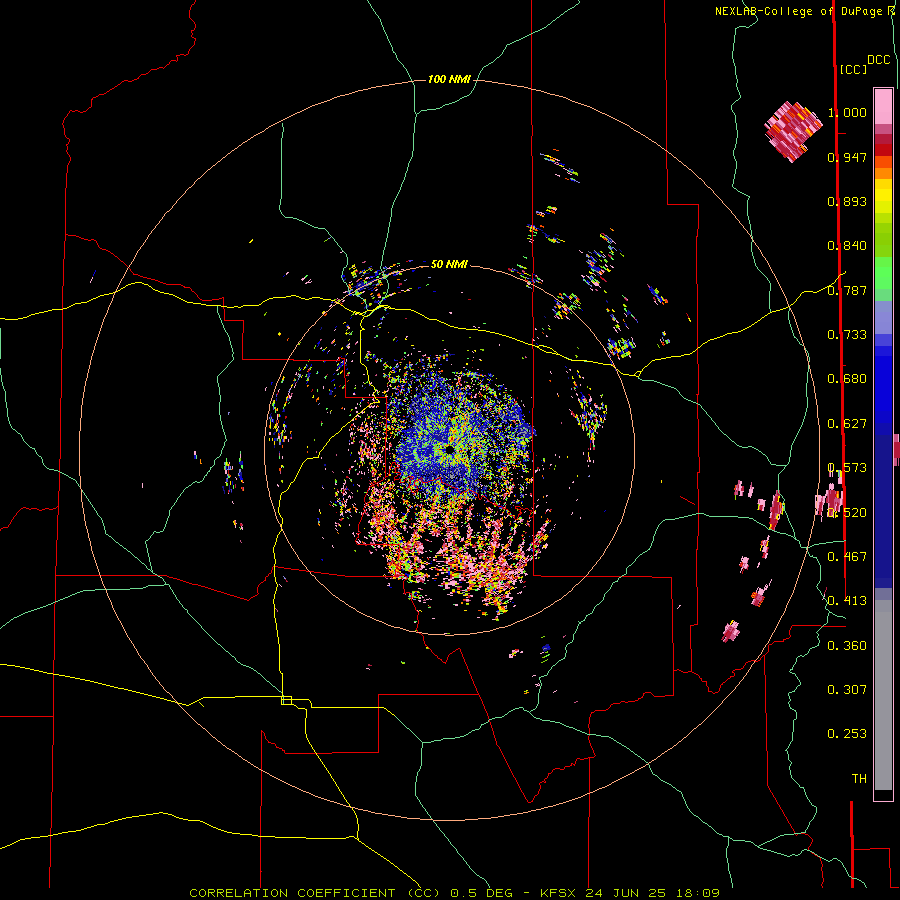
Task: Click the 50 NMI range ring label
Action: (x=449, y=264)
